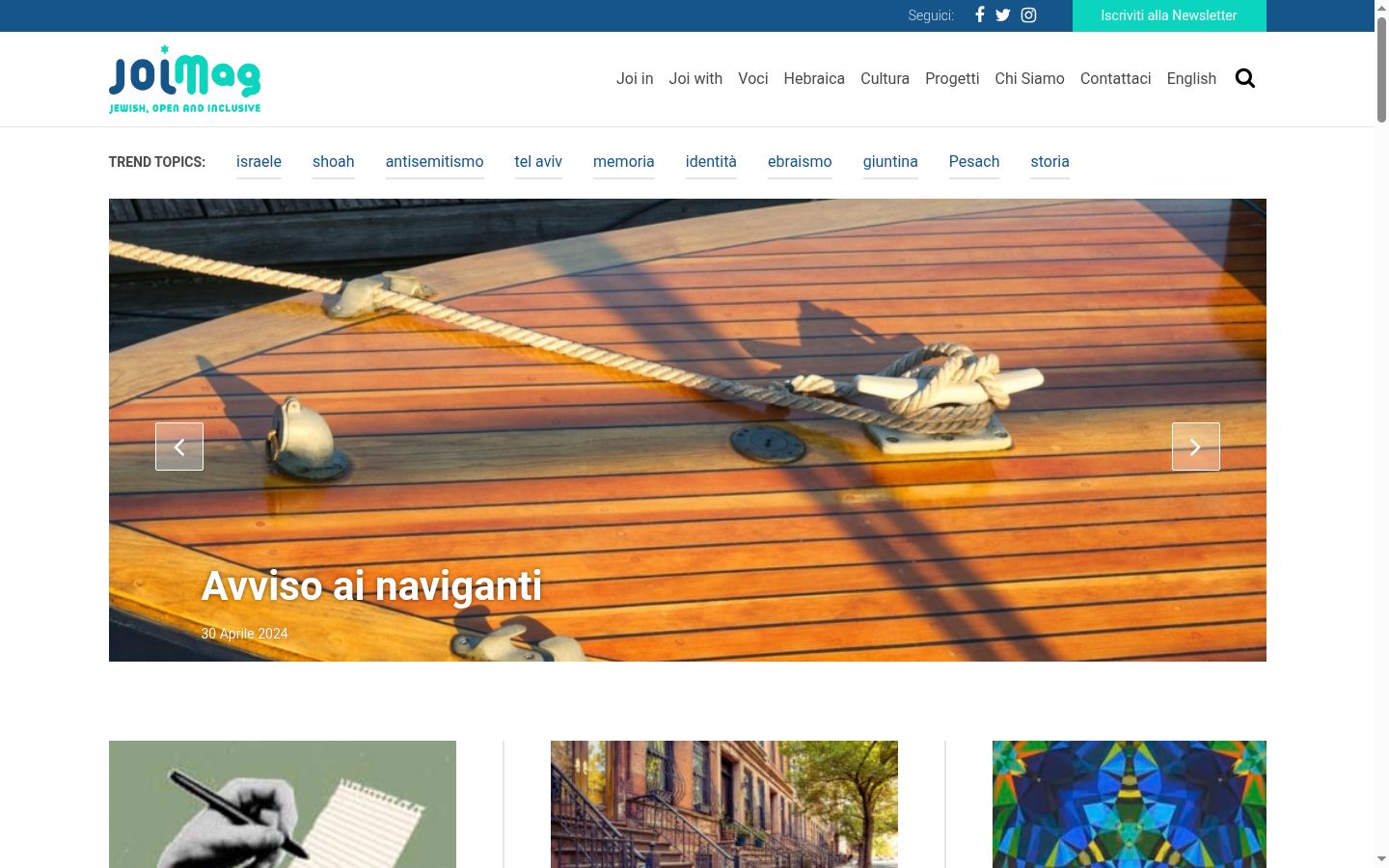Open the Contattaci page
The width and height of the screenshot is (1389, 868).
coord(1115,79)
